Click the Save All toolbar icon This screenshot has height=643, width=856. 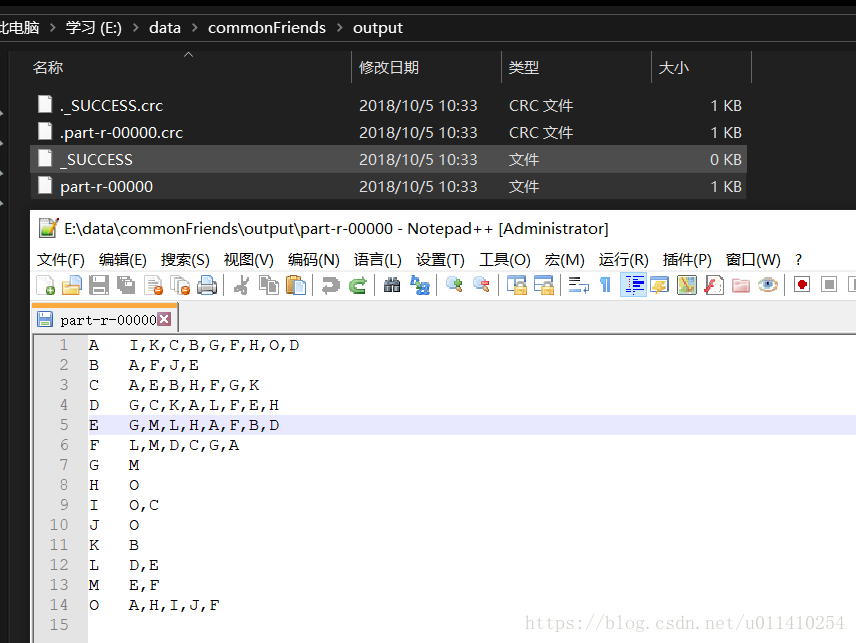(x=126, y=285)
